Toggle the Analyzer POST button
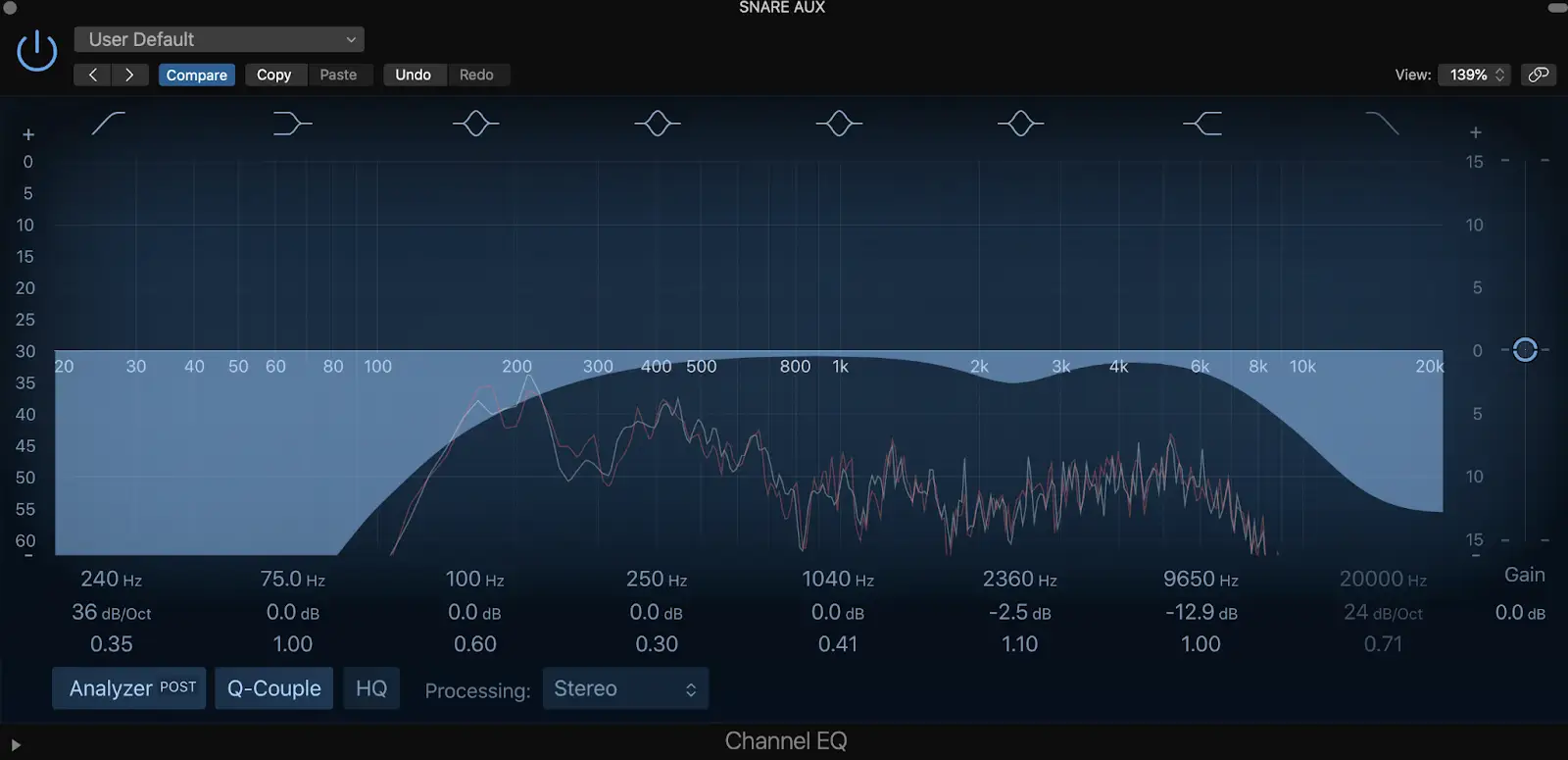This screenshot has height=760, width=1568. click(129, 688)
